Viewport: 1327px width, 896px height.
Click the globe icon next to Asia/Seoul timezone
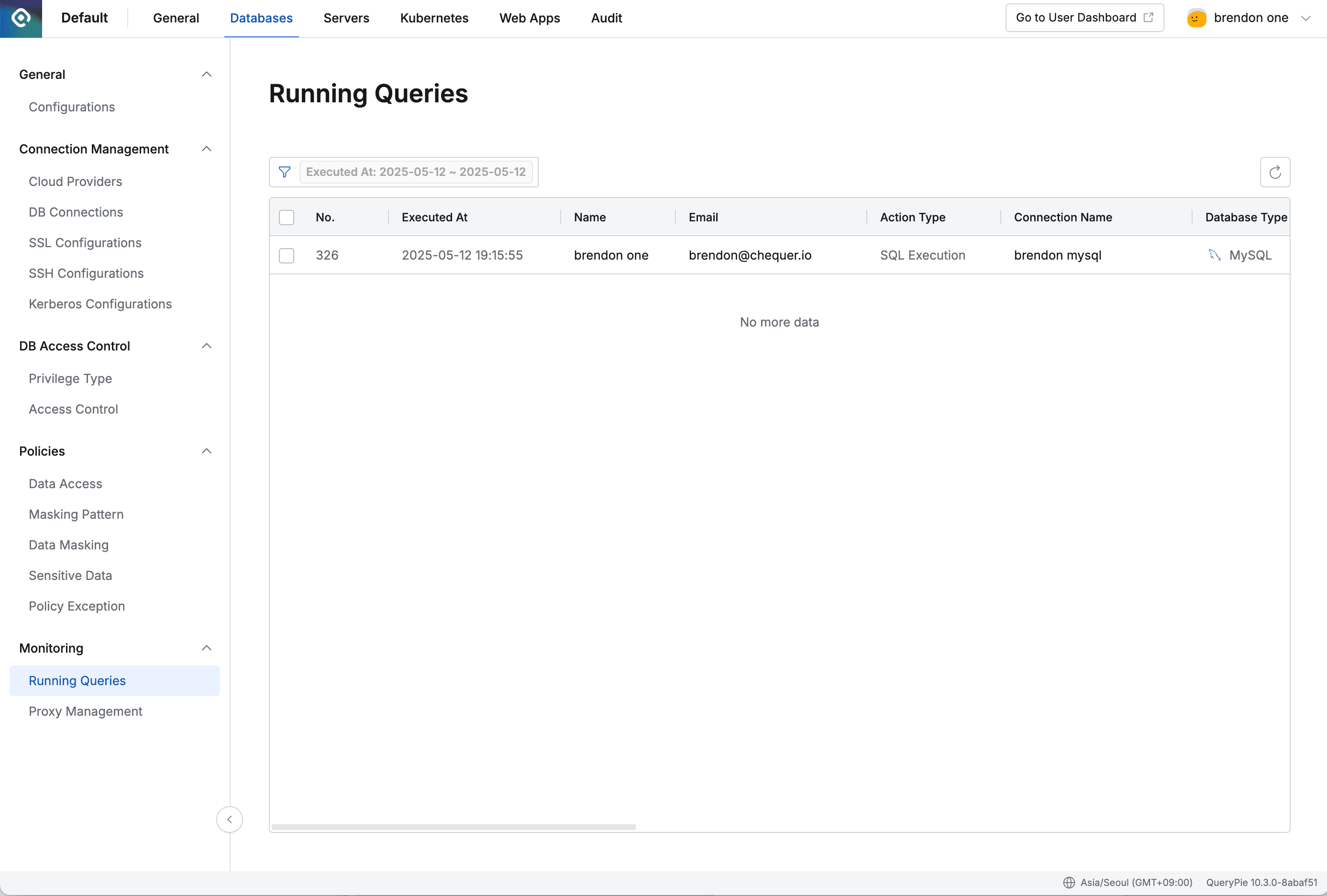click(x=1068, y=882)
